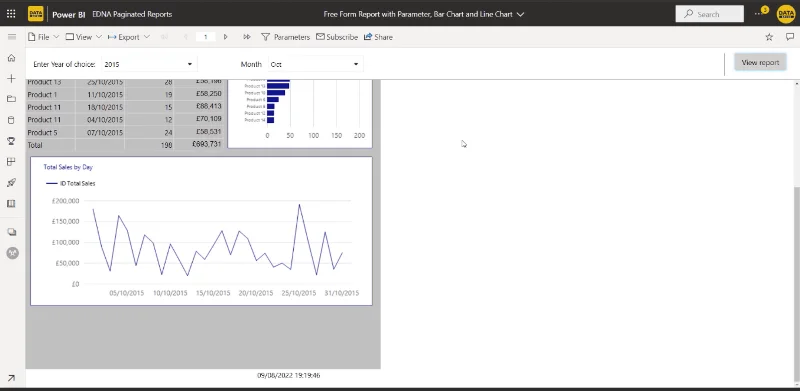
Task: Open comments speech bubble icon
Action: (x=790, y=37)
